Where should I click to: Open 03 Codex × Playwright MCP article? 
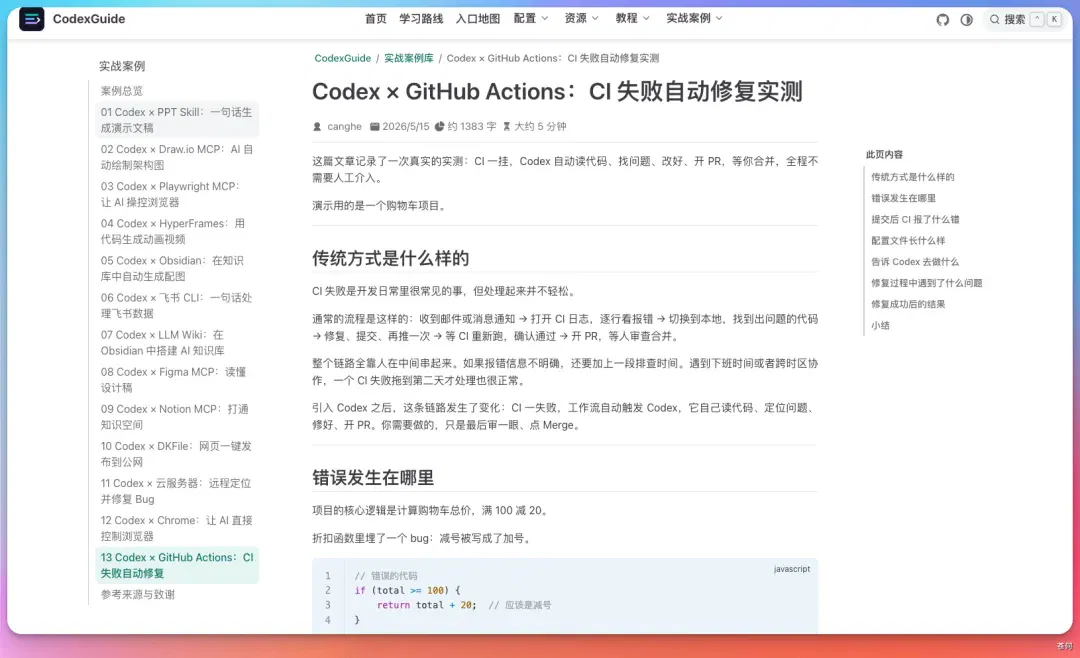(177, 194)
